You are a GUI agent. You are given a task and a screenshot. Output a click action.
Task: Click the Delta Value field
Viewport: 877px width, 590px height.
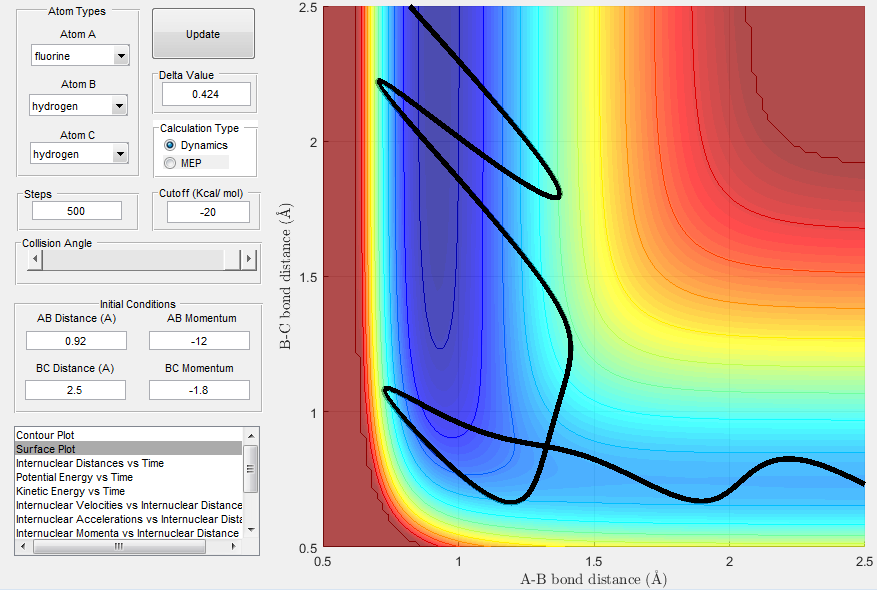click(206, 94)
